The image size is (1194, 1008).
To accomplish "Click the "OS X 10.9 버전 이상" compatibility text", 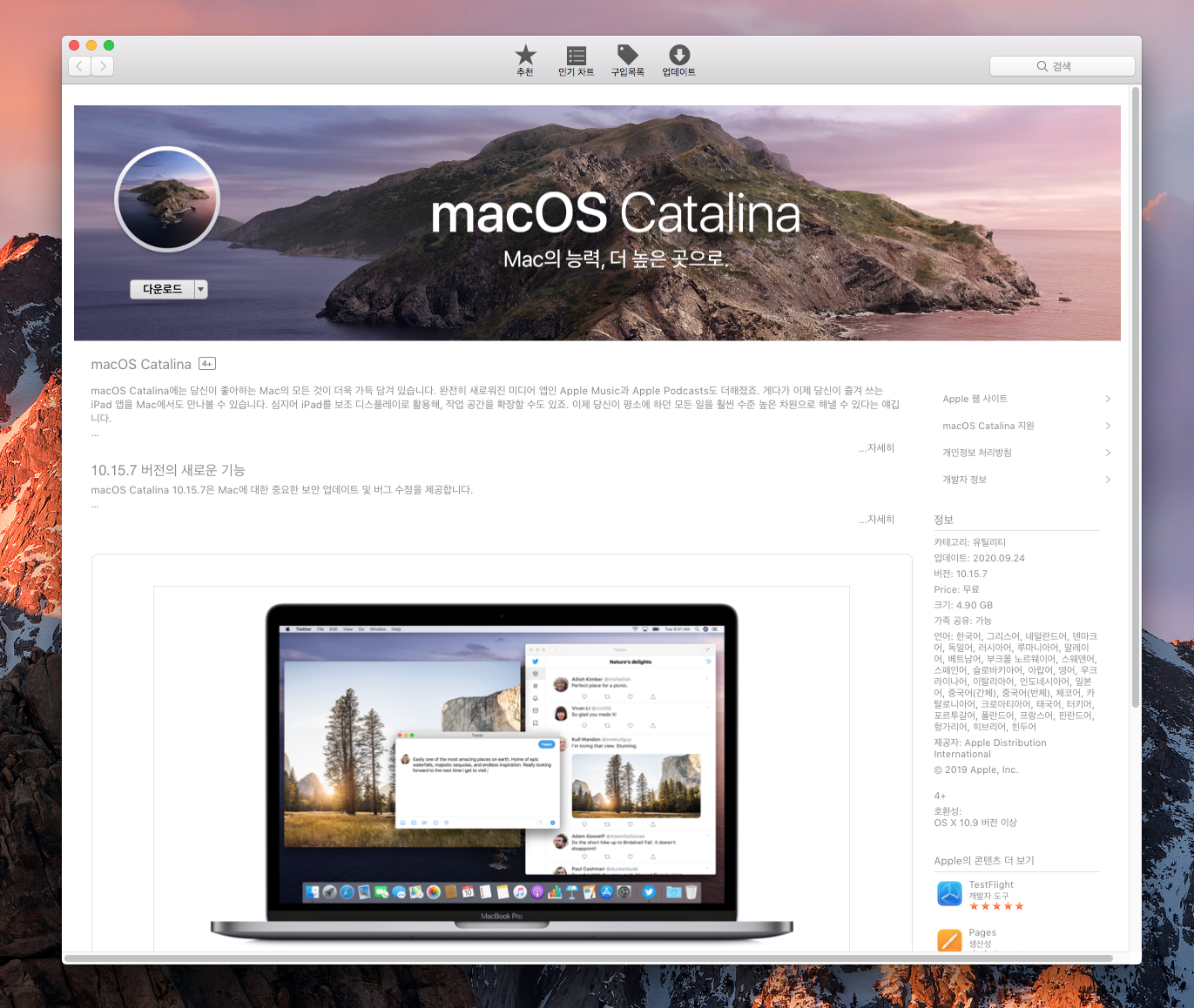I will [x=975, y=823].
